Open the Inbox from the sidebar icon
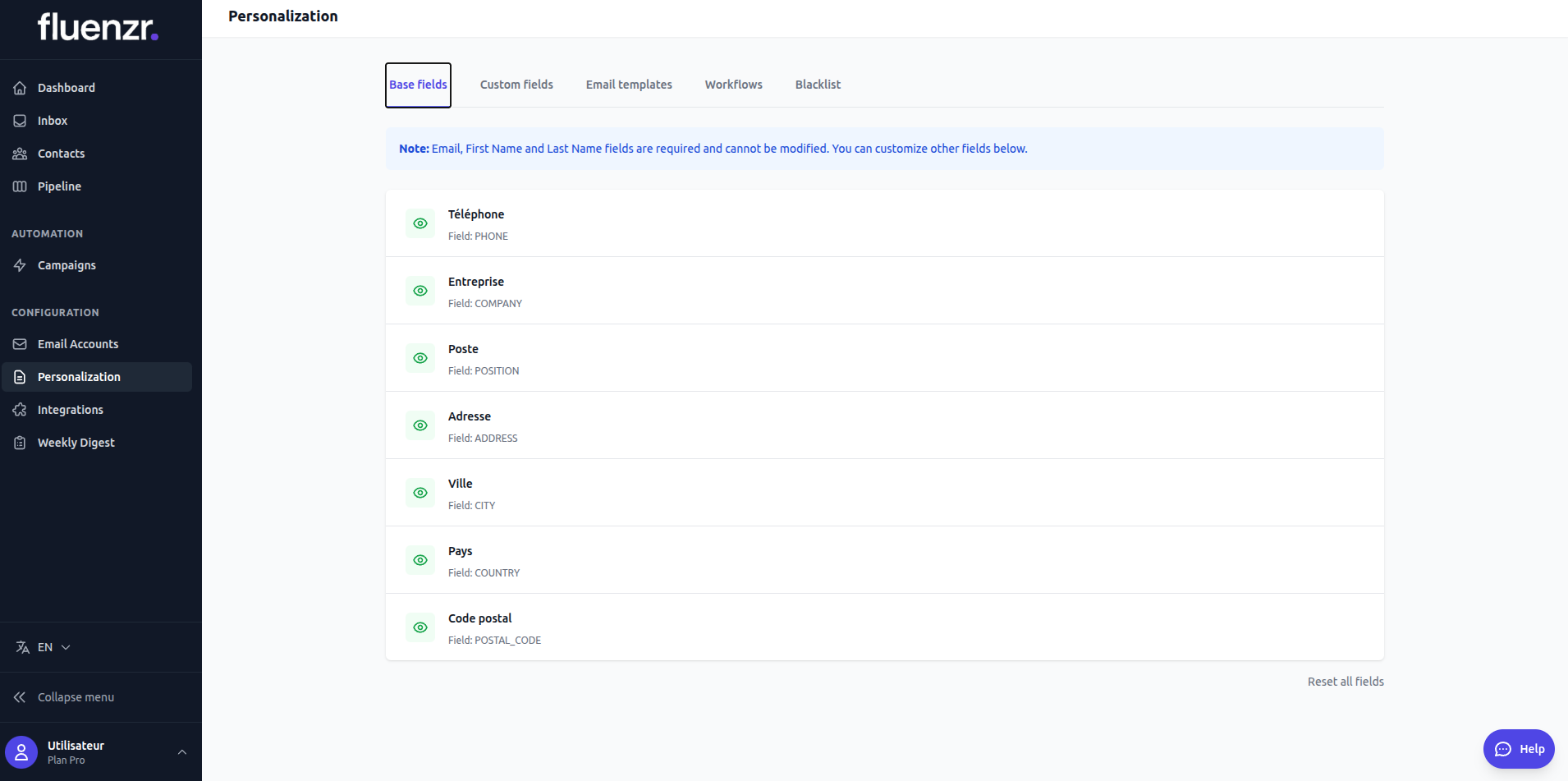The height and width of the screenshot is (781, 1568). tap(20, 121)
